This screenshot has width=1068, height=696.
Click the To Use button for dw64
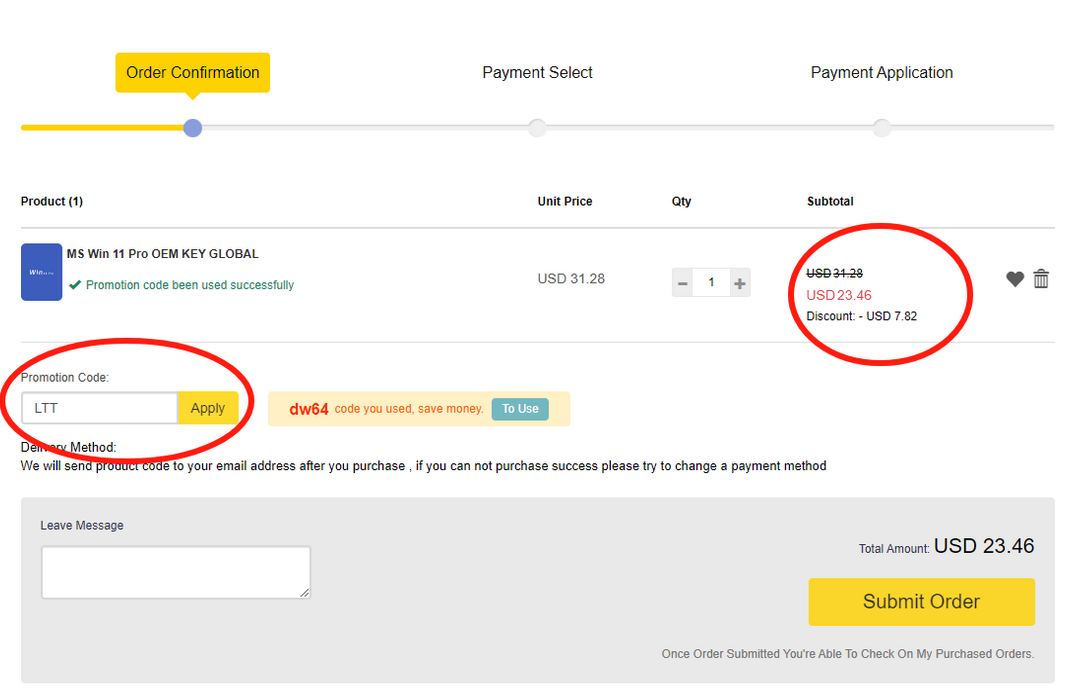click(520, 409)
